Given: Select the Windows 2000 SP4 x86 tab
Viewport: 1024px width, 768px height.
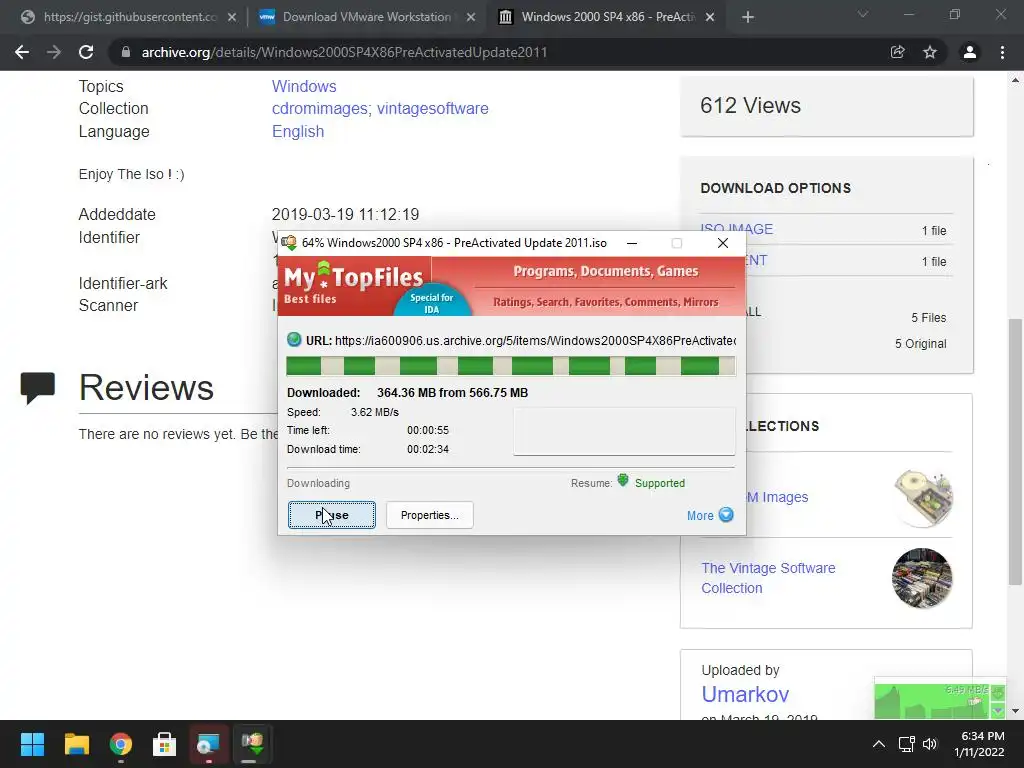Looking at the screenshot, I should tap(607, 17).
